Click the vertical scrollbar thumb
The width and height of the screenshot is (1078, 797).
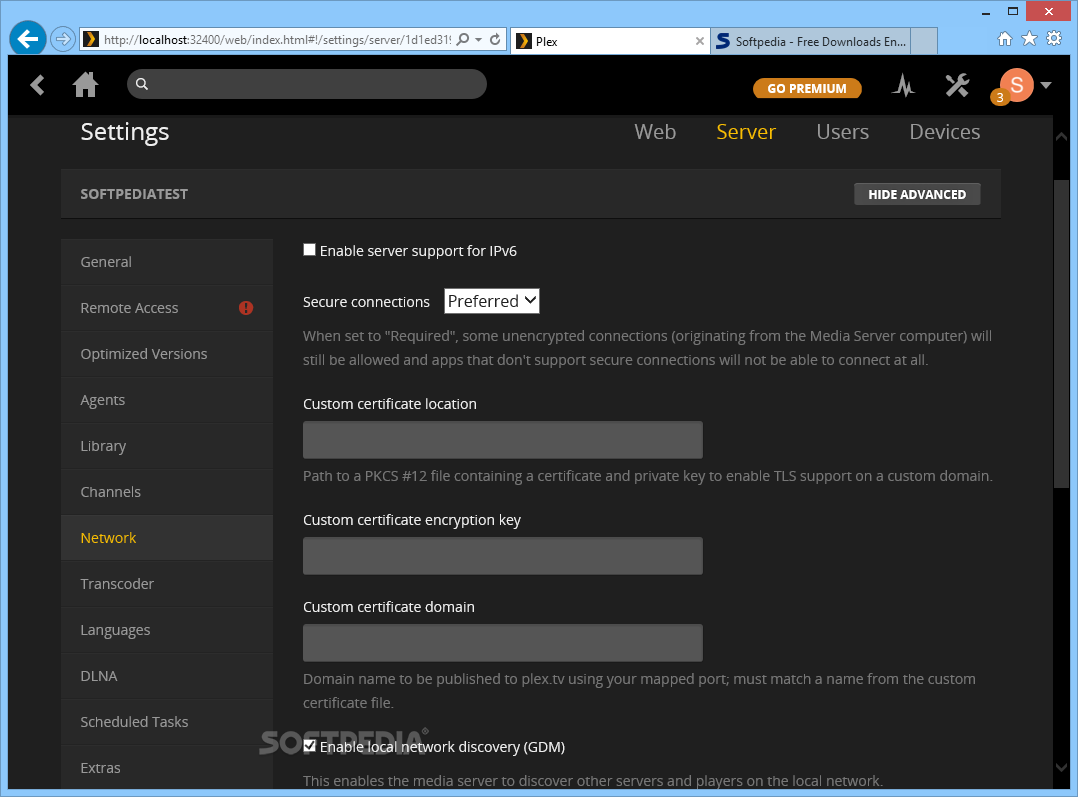pos(1062,334)
